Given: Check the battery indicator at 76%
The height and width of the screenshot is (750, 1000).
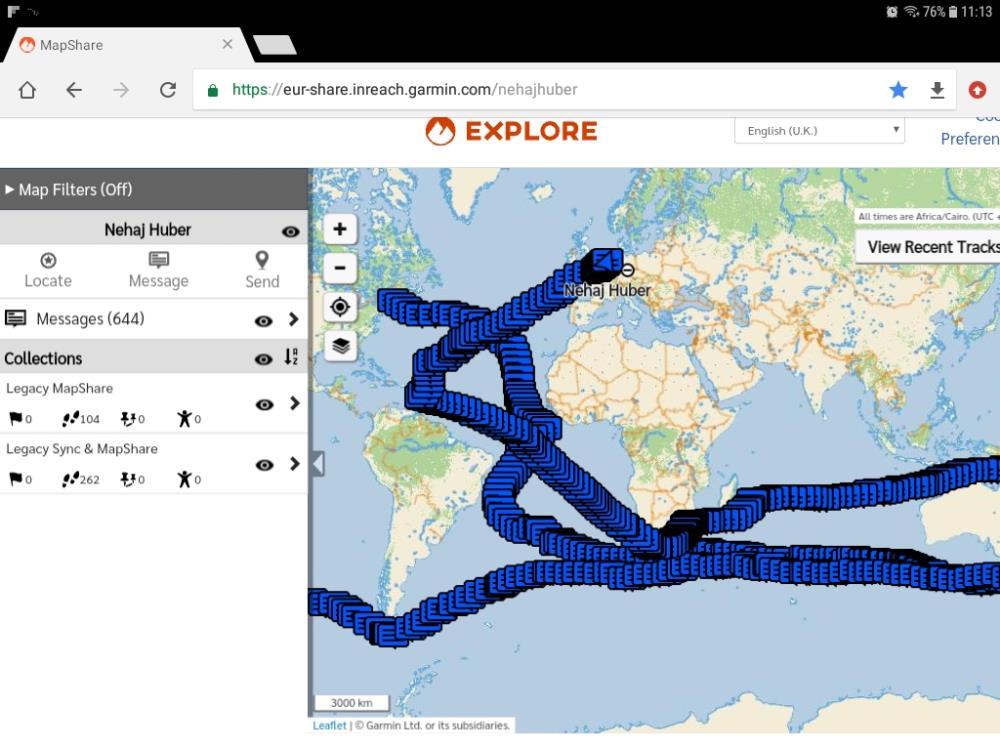Looking at the screenshot, I should [940, 11].
